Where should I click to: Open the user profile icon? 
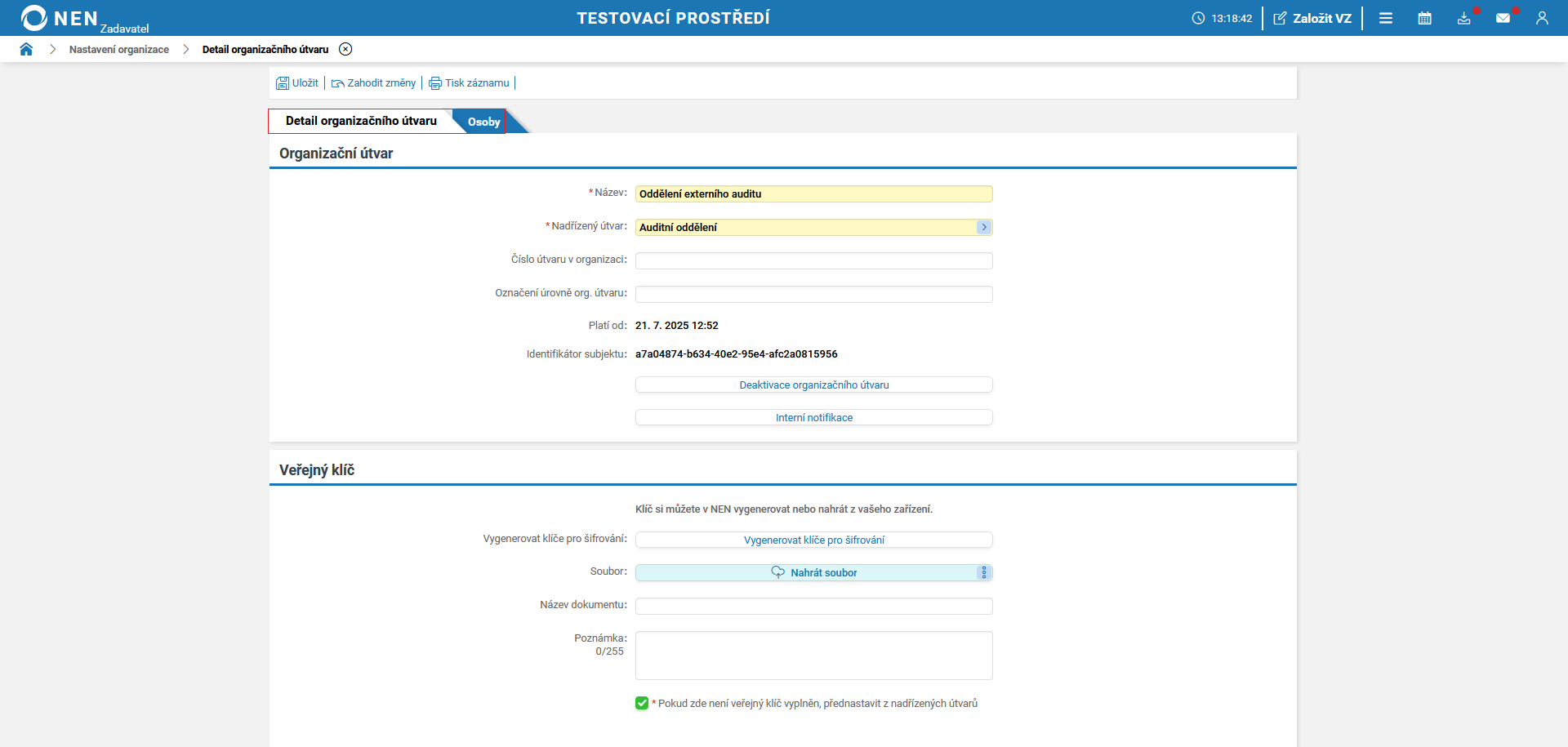pyautogui.click(x=1542, y=18)
